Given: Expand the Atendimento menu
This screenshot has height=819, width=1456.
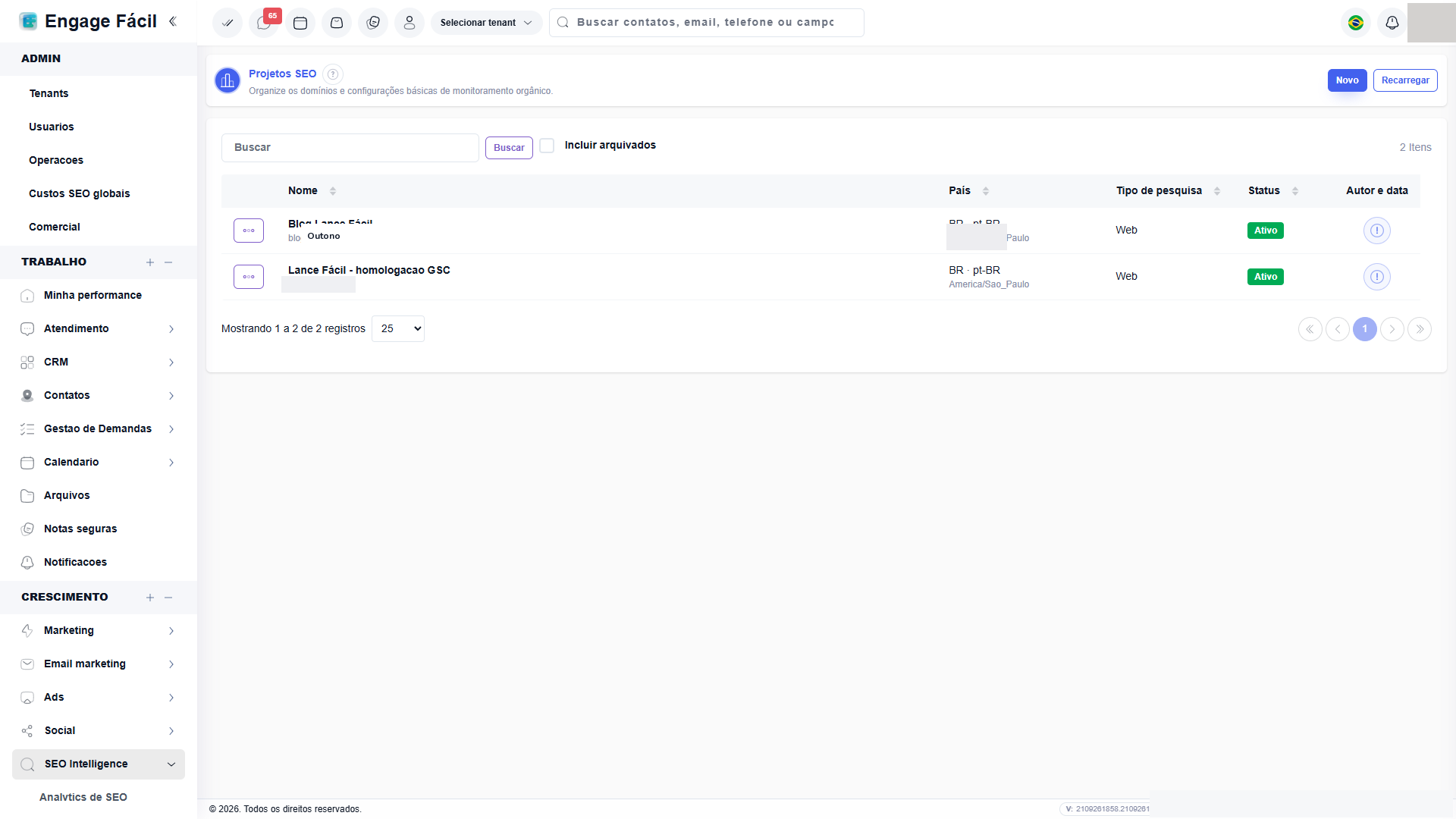Looking at the screenshot, I should tap(99, 328).
